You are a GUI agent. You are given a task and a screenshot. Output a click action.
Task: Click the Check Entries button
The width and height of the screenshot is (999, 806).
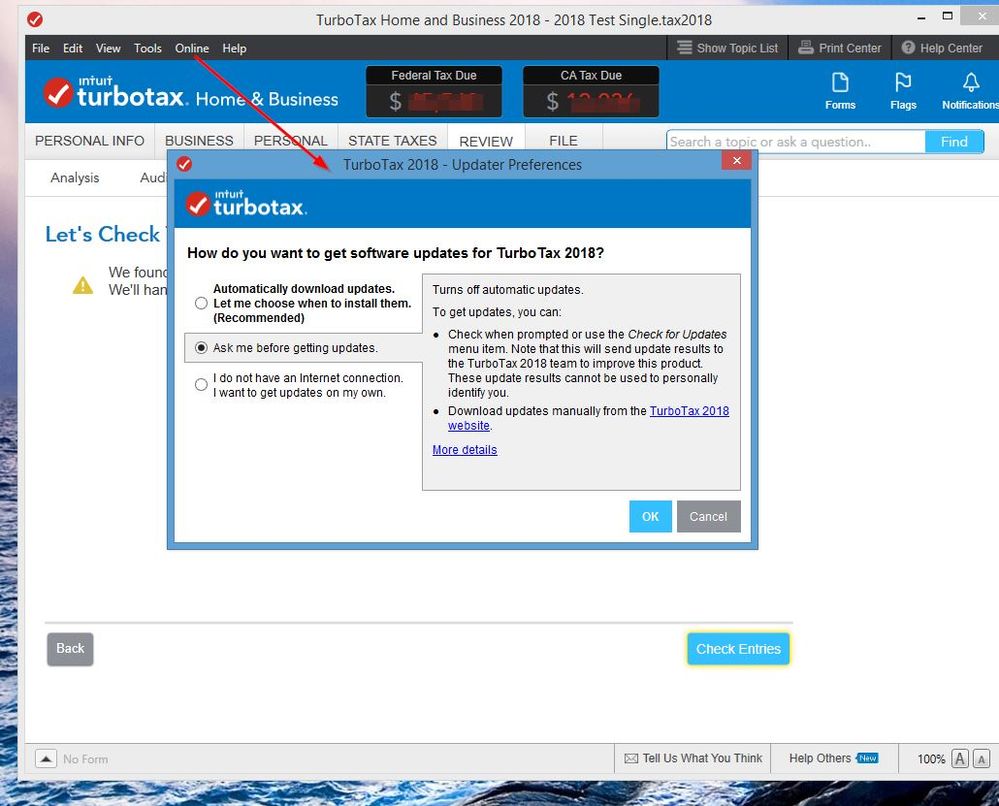pyautogui.click(x=738, y=649)
